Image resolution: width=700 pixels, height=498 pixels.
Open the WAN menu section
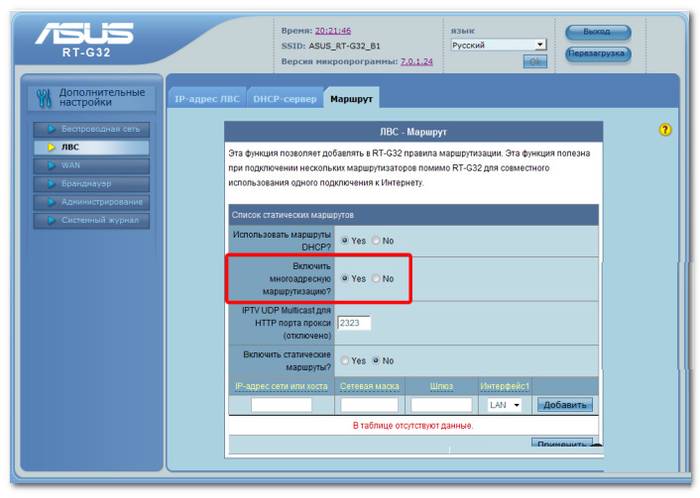(x=92, y=166)
